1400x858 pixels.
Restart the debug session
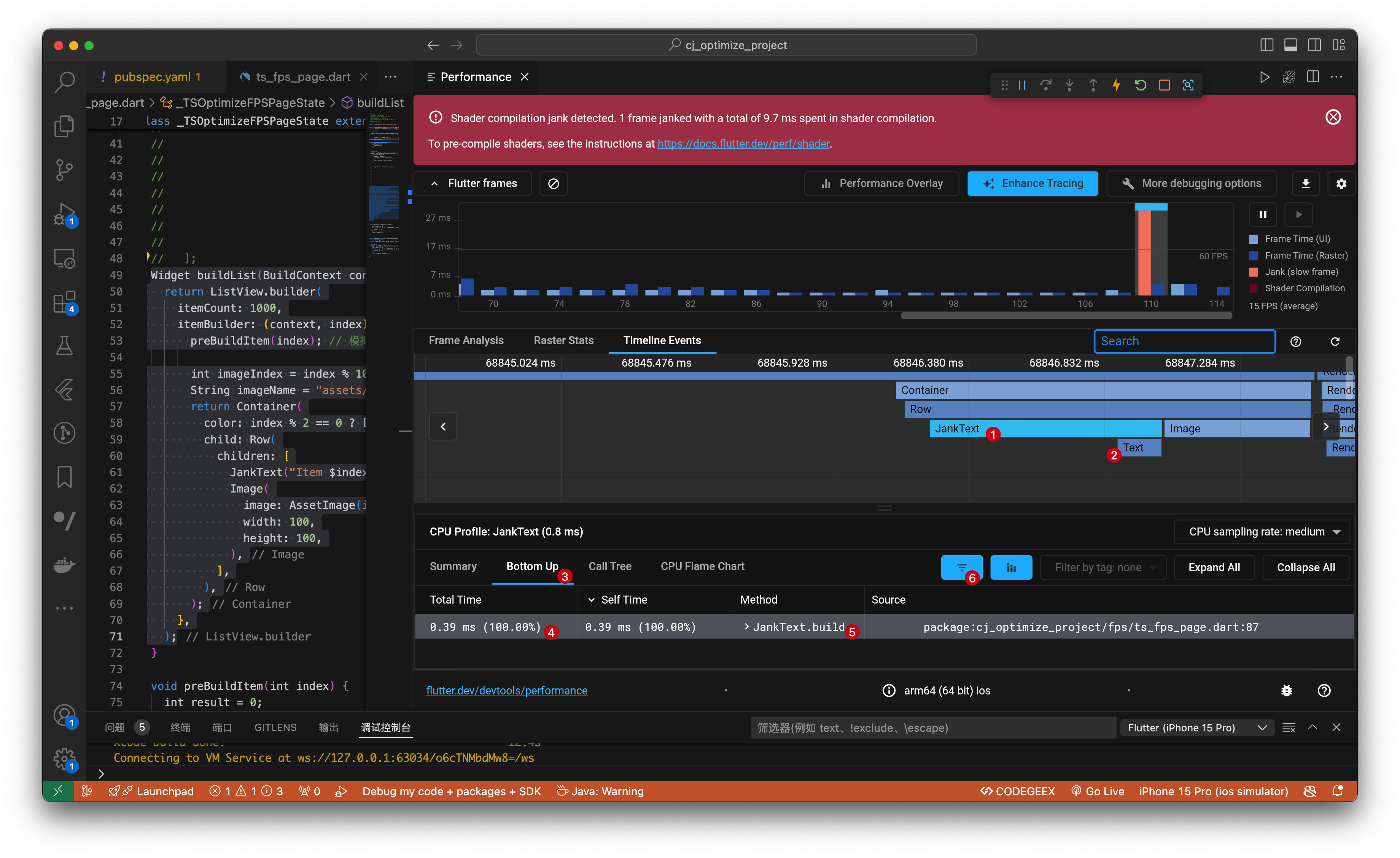pos(1140,85)
